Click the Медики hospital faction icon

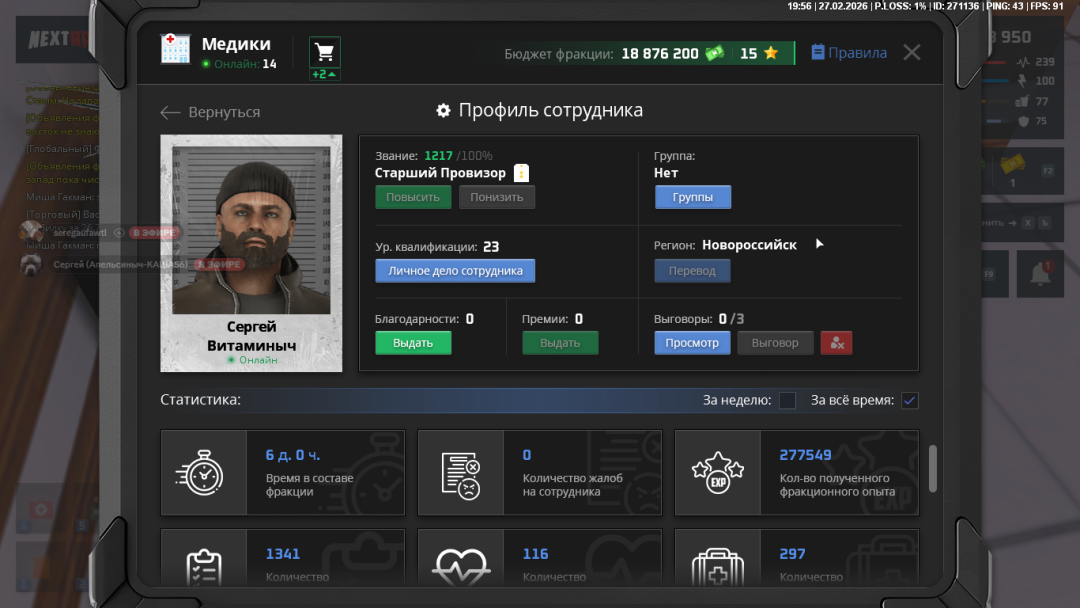176,49
